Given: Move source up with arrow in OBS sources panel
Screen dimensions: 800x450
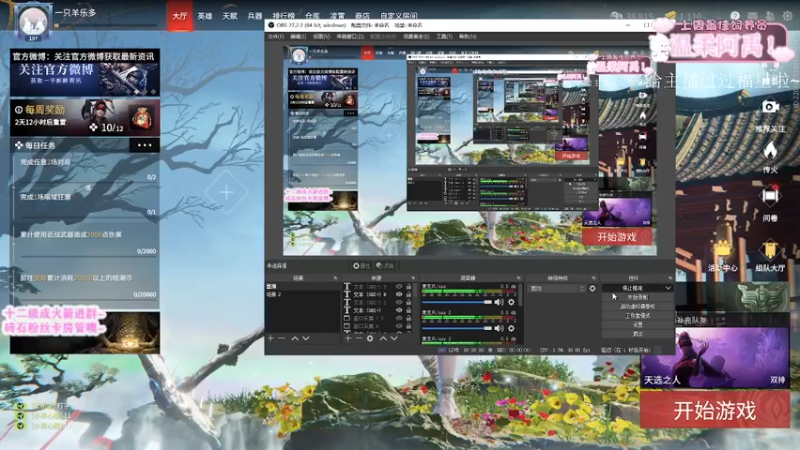Looking at the screenshot, I should click(x=383, y=338).
